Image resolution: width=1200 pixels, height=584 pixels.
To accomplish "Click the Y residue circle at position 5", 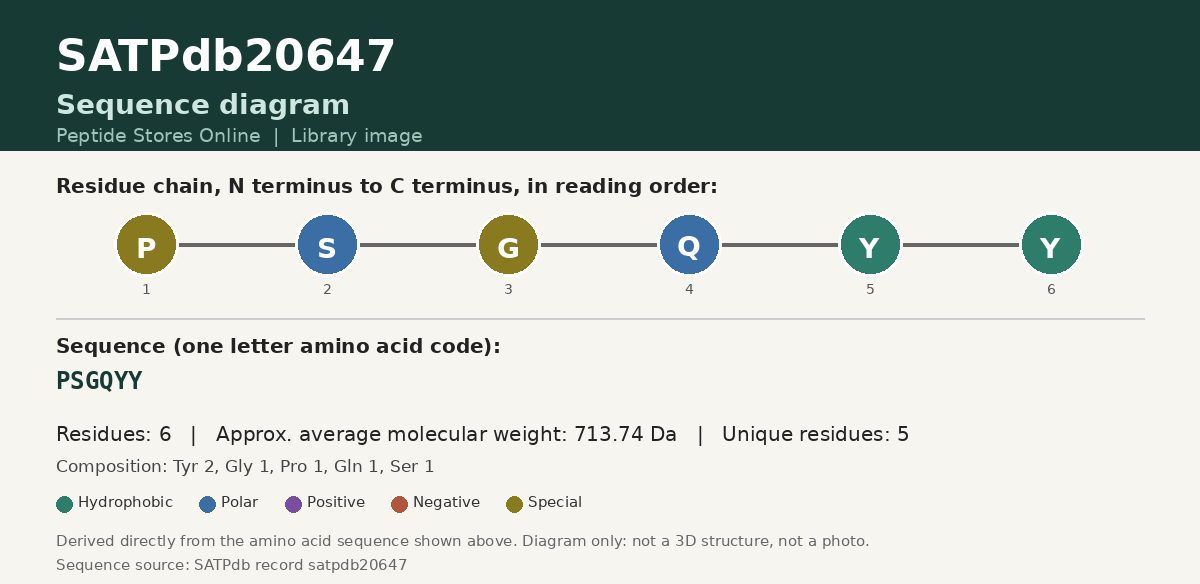I will (870, 244).
